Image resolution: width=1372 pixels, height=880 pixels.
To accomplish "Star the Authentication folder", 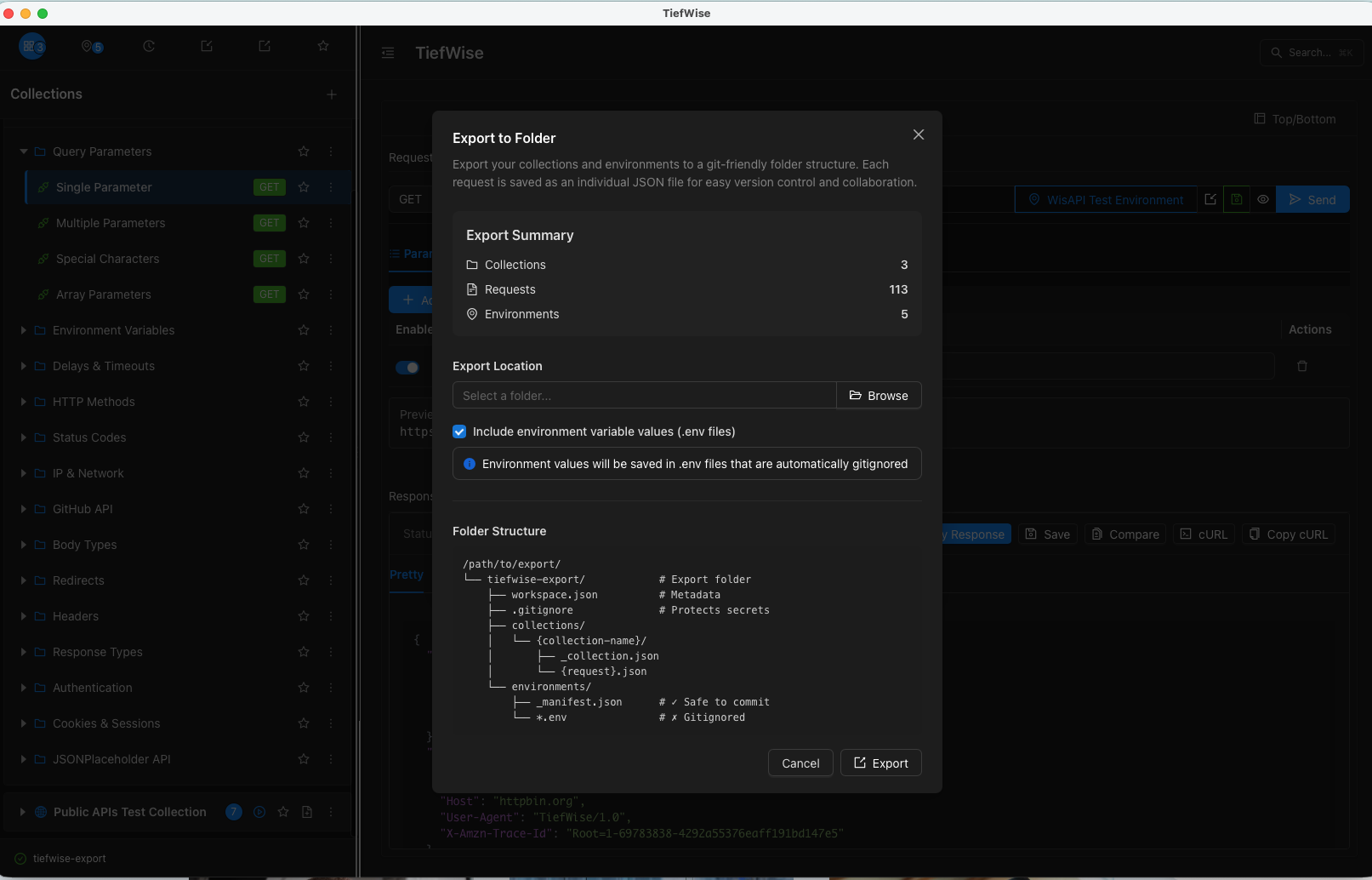I will (x=304, y=688).
